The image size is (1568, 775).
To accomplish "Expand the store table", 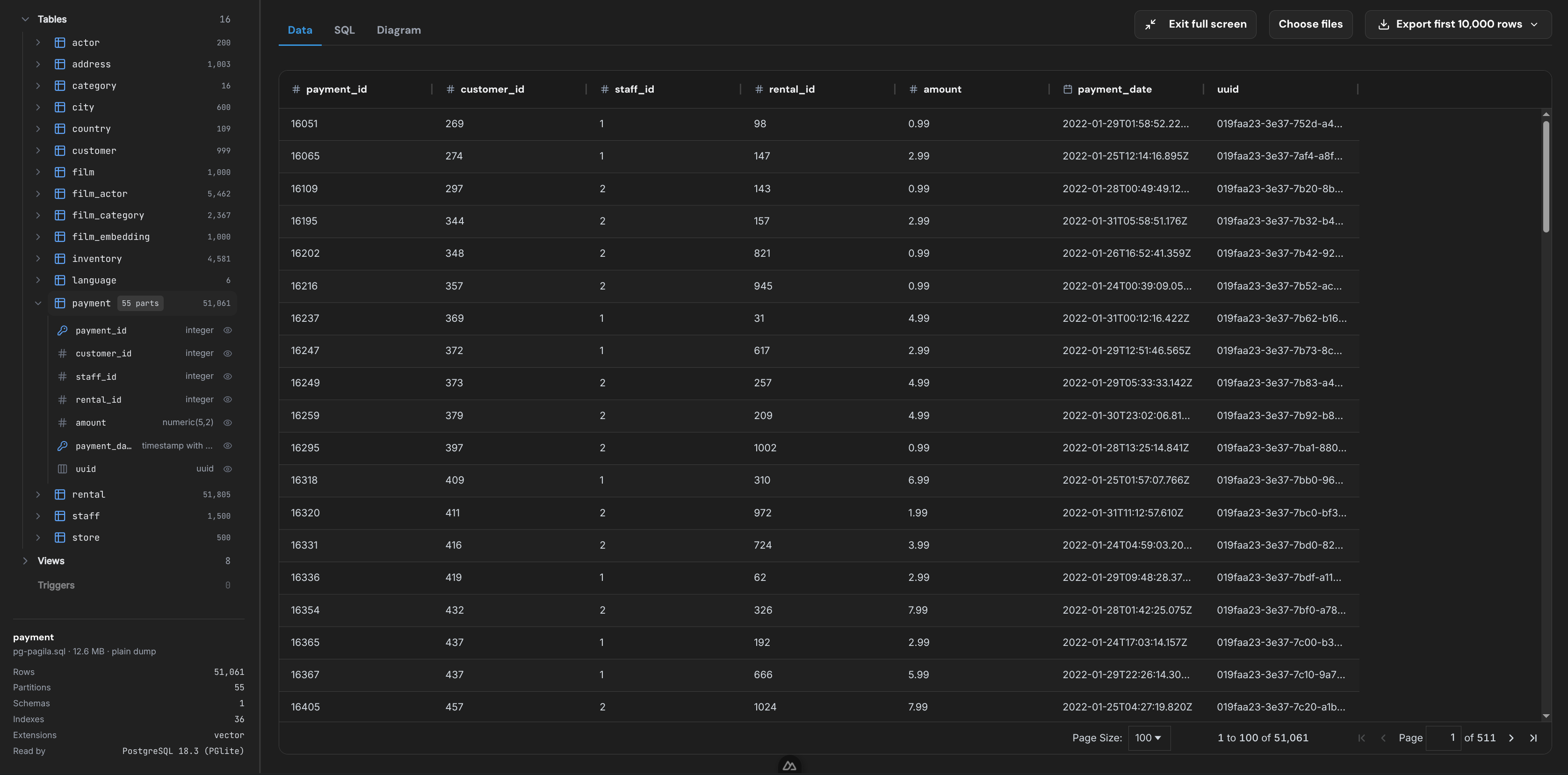I will [x=38, y=537].
